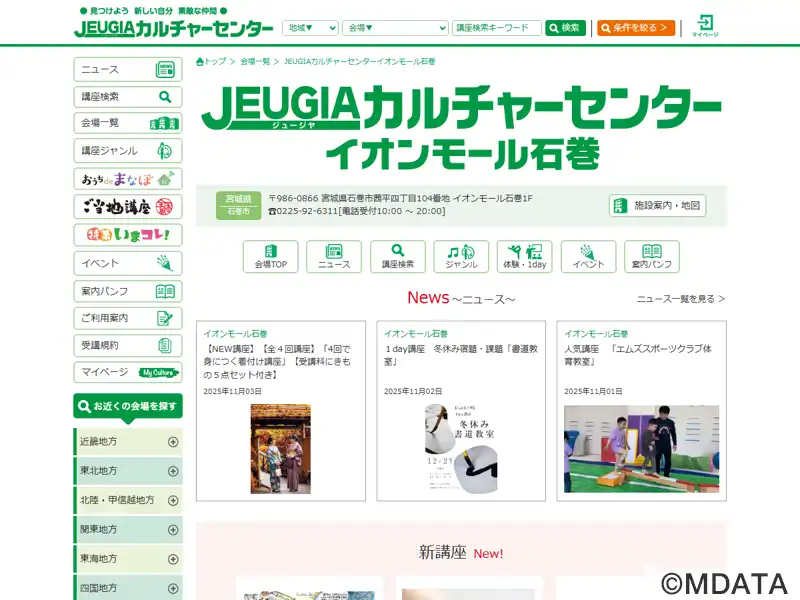Open 案内パンフ in the left sidebar
This screenshot has height=600, width=800.
pos(128,291)
